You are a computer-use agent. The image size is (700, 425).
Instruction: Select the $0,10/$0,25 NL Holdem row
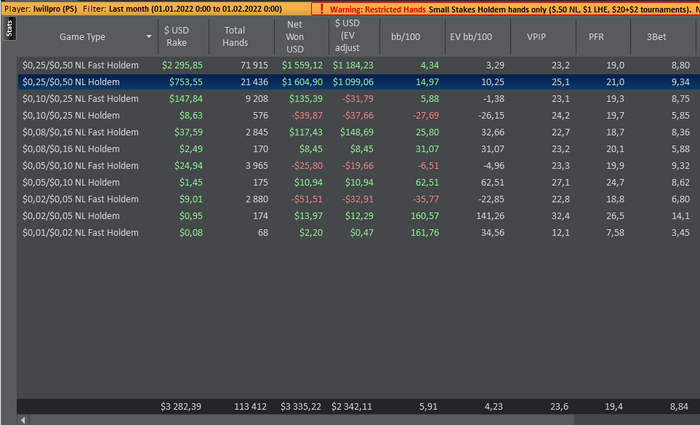tap(357, 116)
